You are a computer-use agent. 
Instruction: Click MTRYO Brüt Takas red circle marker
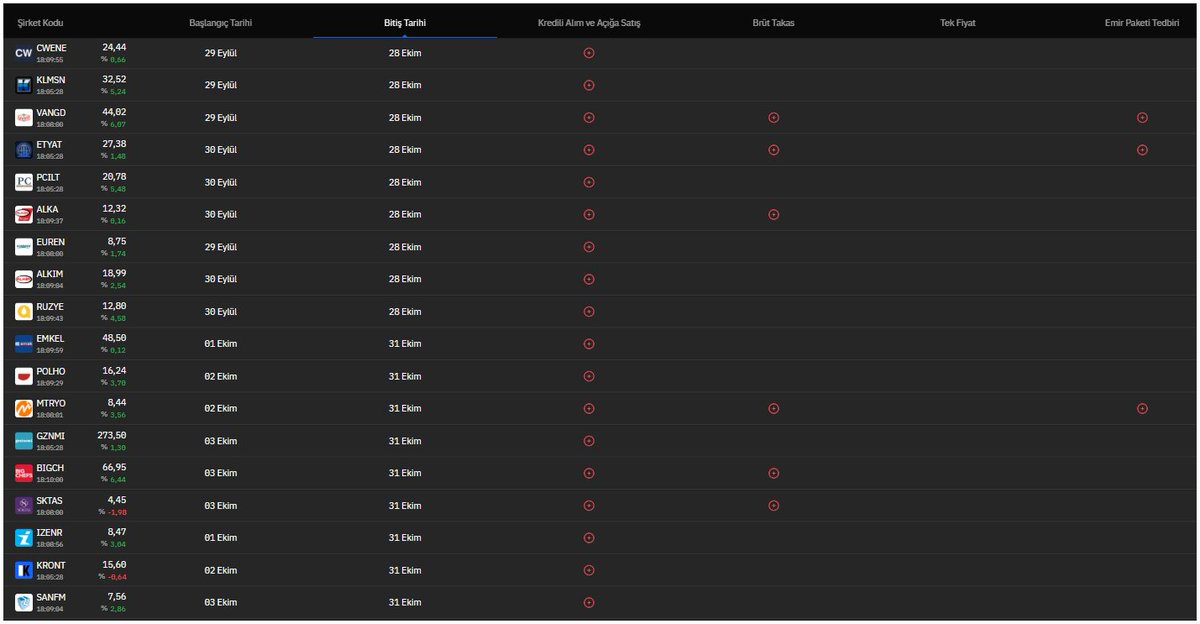click(x=773, y=409)
